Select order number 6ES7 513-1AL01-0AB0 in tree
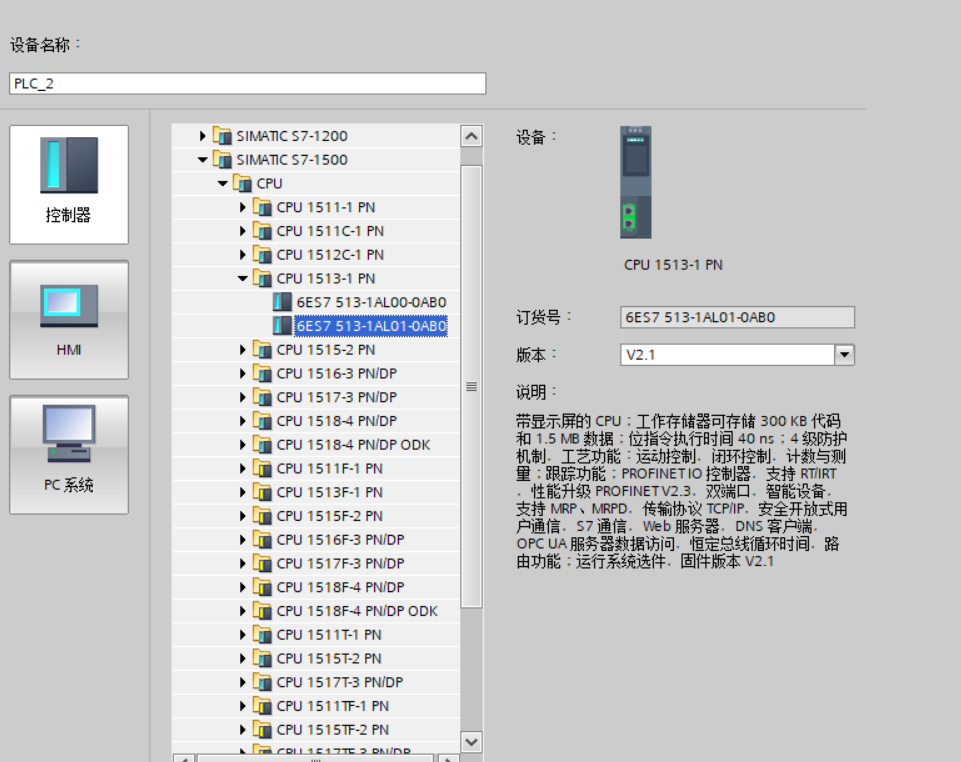This screenshot has height=762, width=961. 370,326
